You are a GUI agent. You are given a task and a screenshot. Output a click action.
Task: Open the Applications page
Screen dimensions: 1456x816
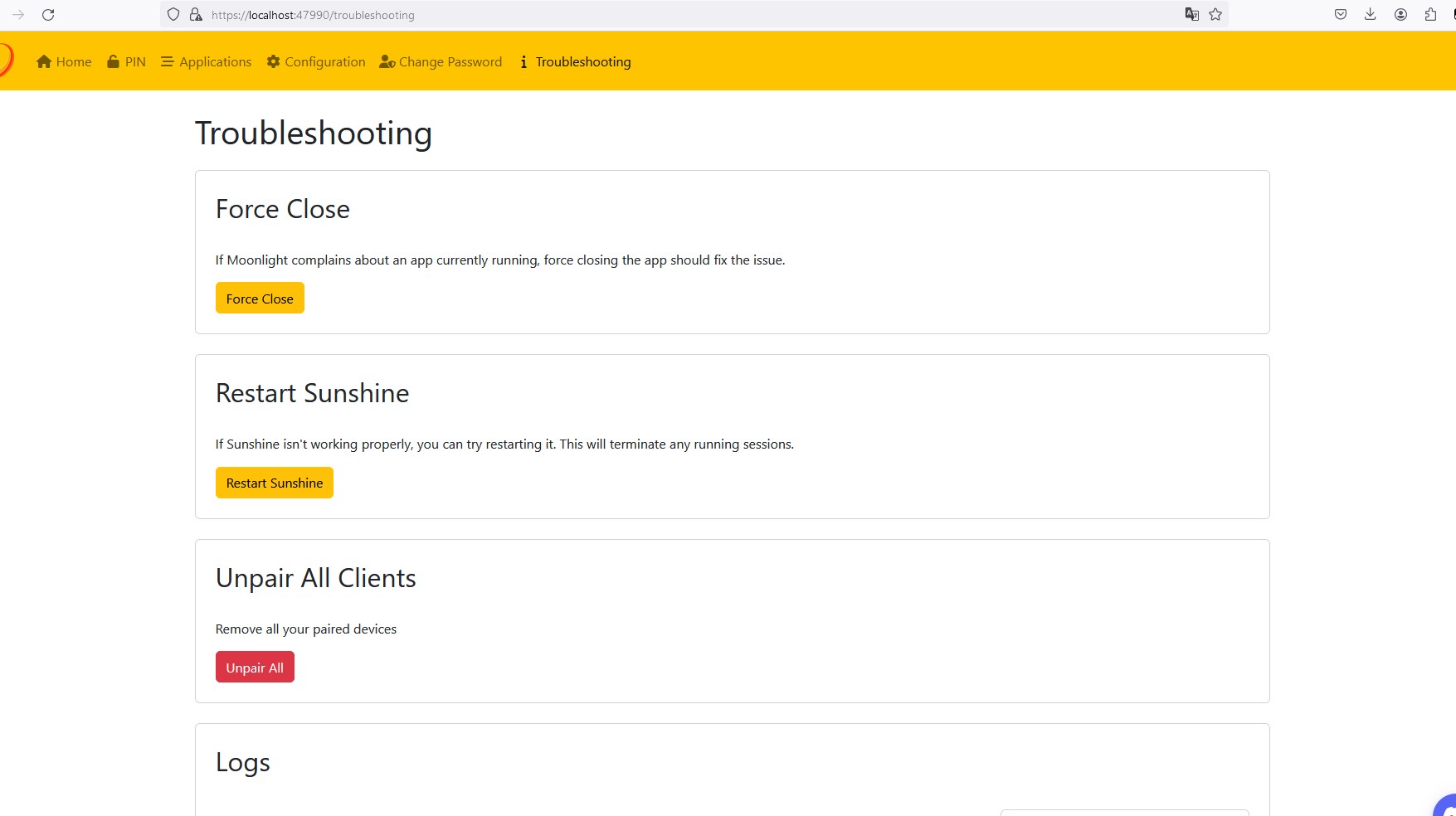tap(206, 62)
